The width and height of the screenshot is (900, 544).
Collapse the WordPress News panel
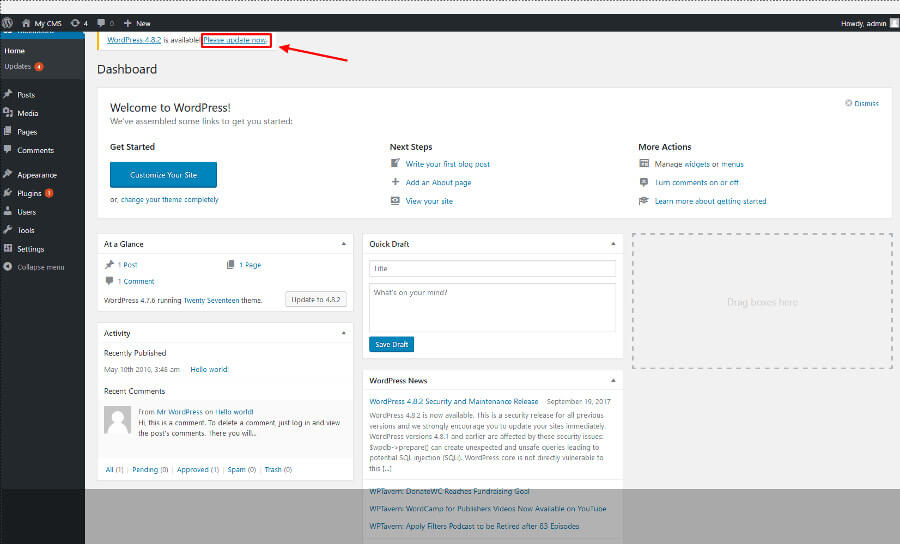click(613, 380)
